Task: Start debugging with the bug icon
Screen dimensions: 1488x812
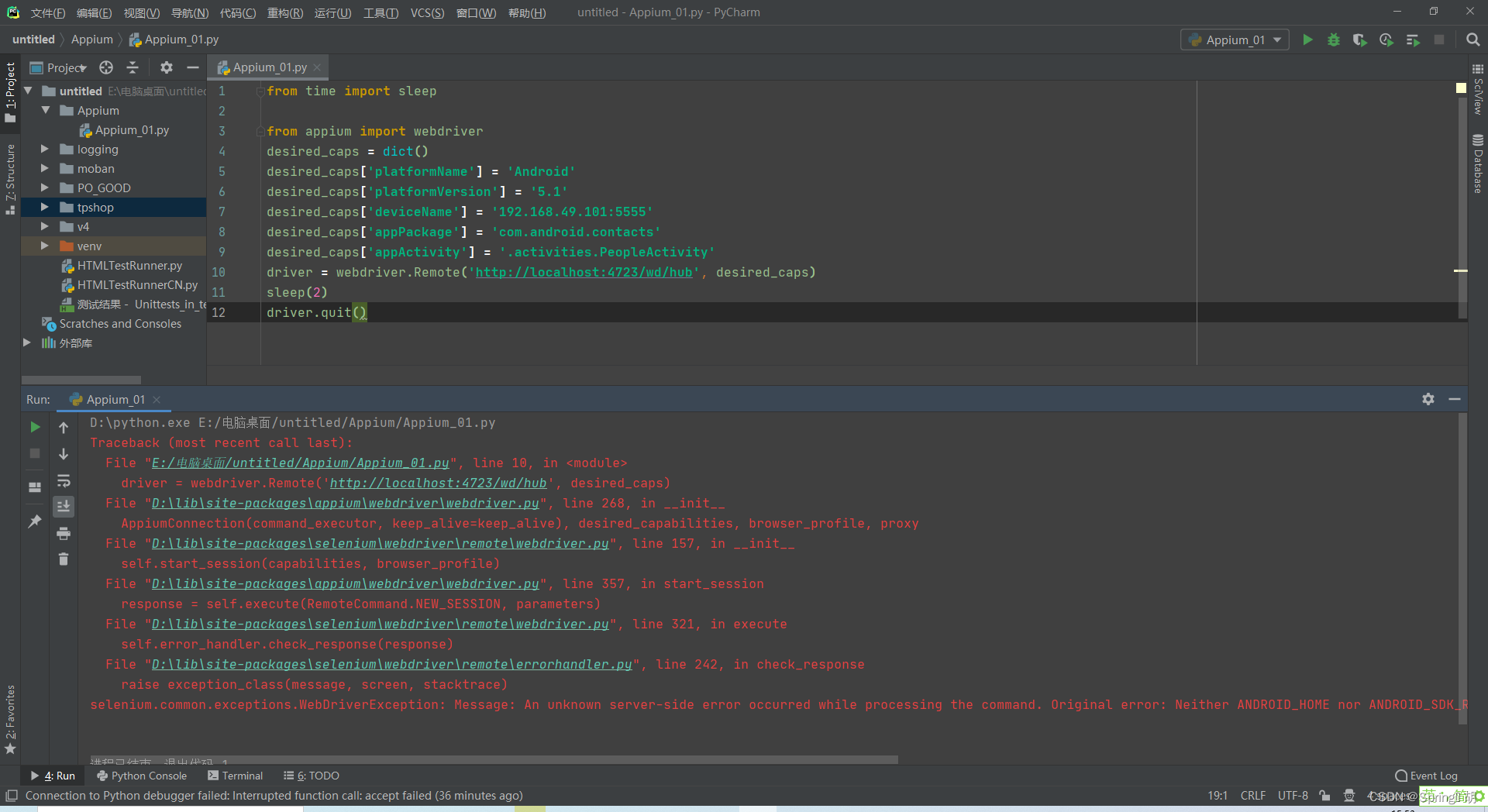Action: tap(1334, 40)
